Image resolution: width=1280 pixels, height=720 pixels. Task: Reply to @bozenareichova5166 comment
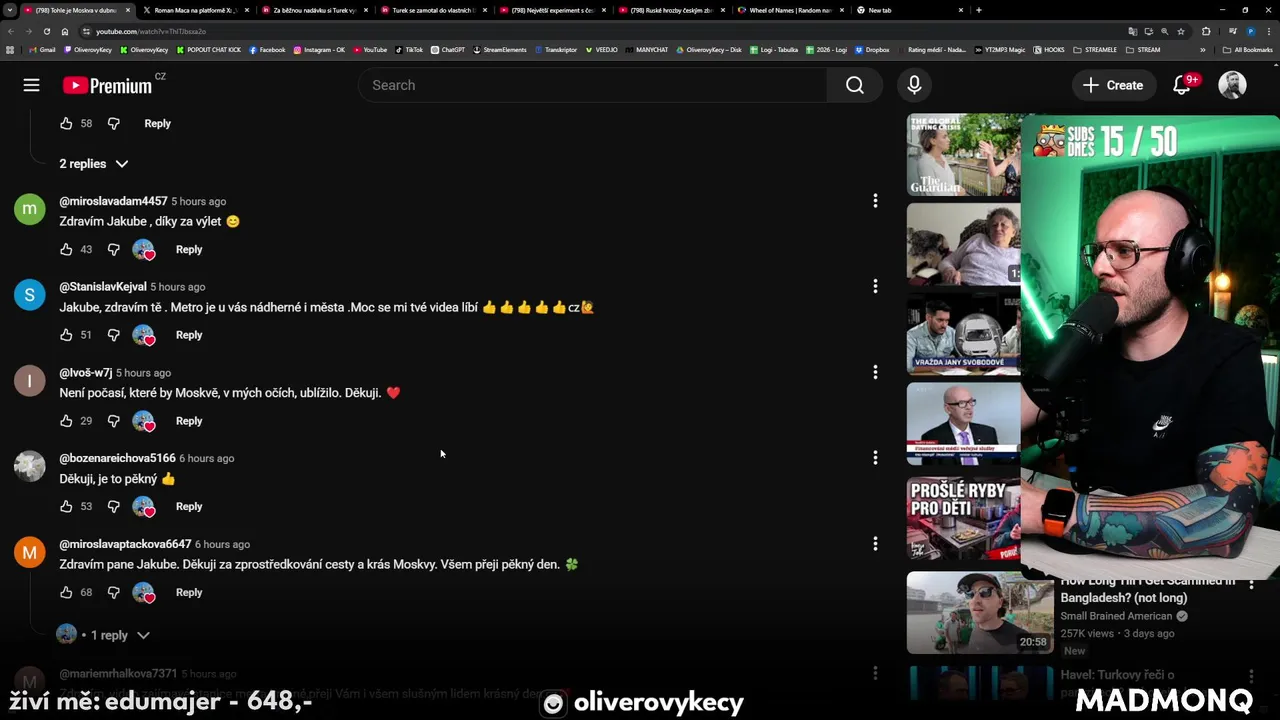coord(189,506)
